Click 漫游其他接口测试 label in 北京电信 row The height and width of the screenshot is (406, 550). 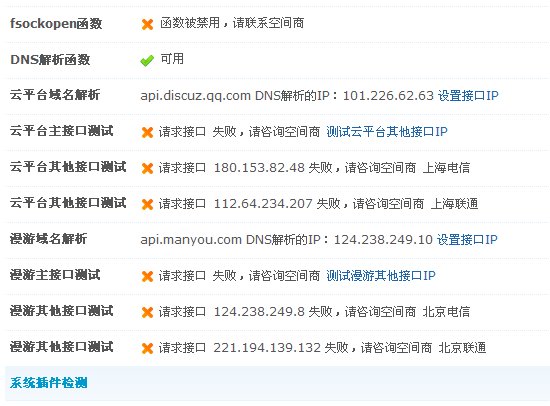(x=61, y=311)
